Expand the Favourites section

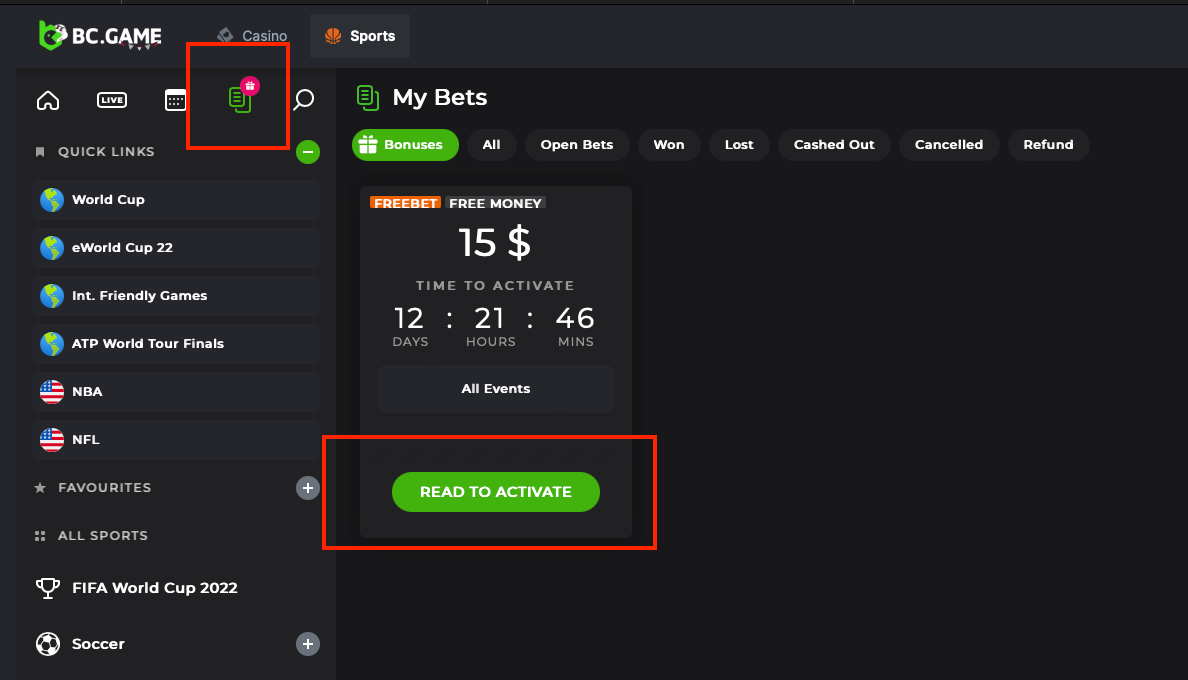(308, 488)
